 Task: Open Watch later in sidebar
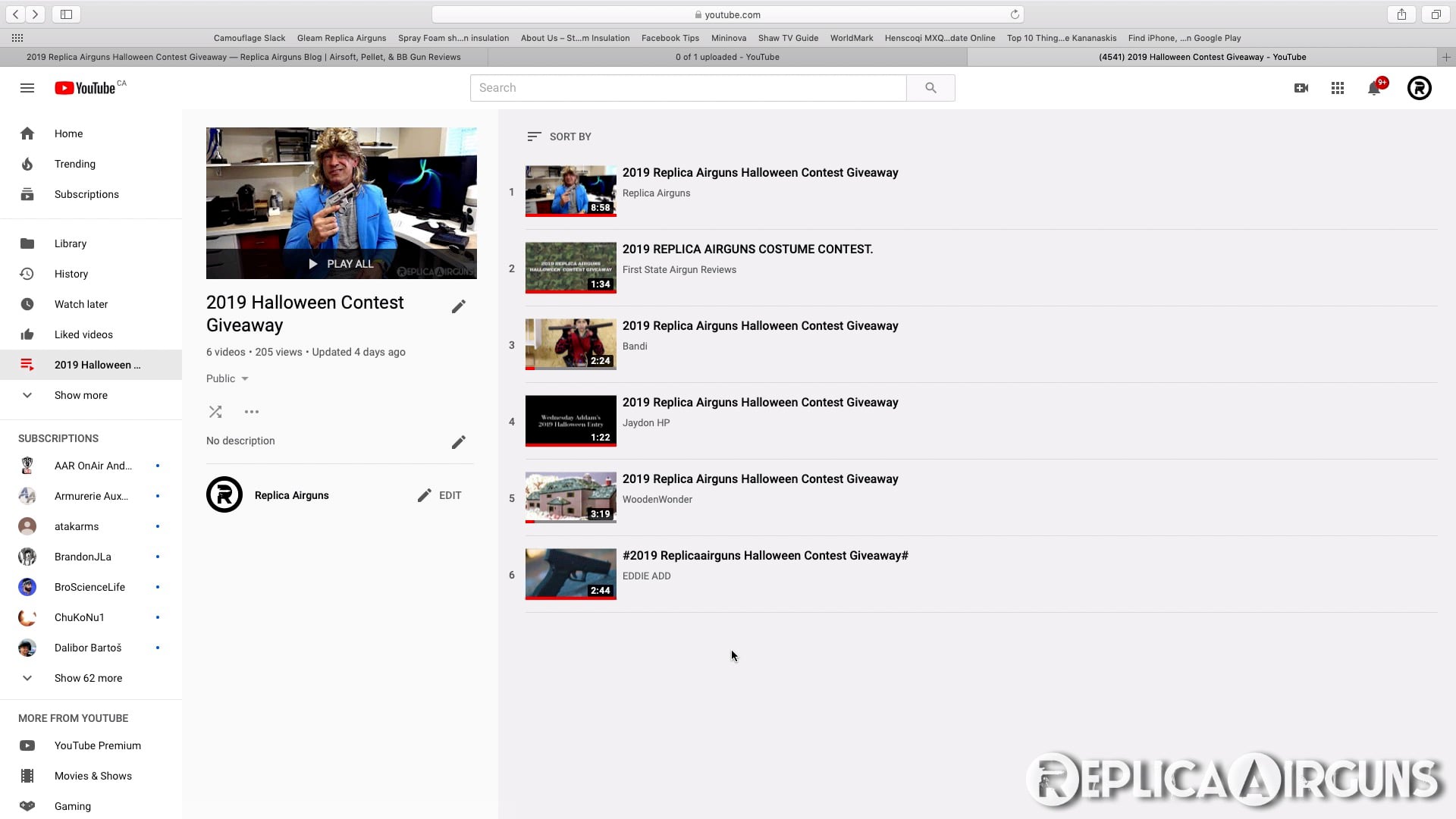pyautogui.click(x=91, y=304)
